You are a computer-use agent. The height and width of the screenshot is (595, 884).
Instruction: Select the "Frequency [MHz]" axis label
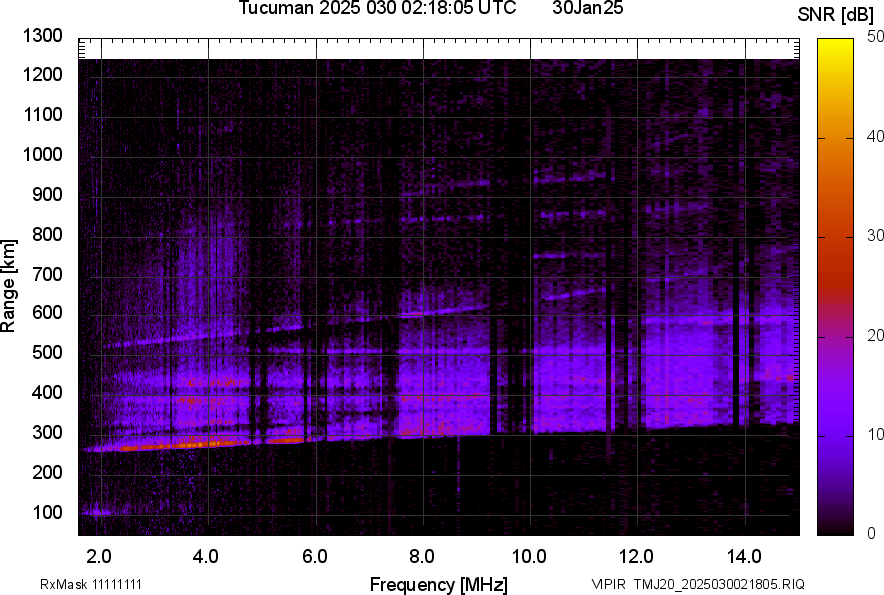point(438,584)
